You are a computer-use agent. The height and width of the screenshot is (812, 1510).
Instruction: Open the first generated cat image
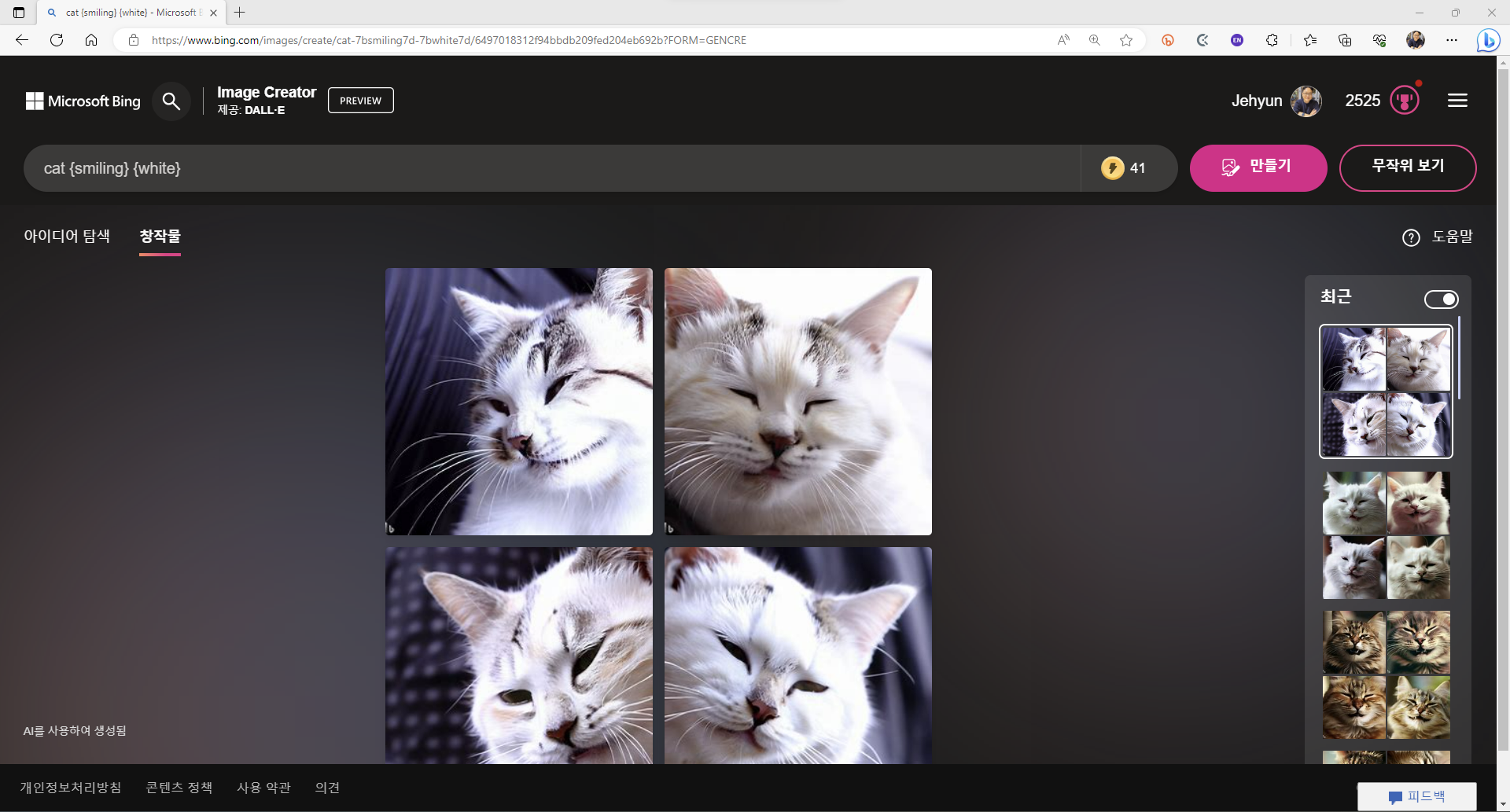519,402
